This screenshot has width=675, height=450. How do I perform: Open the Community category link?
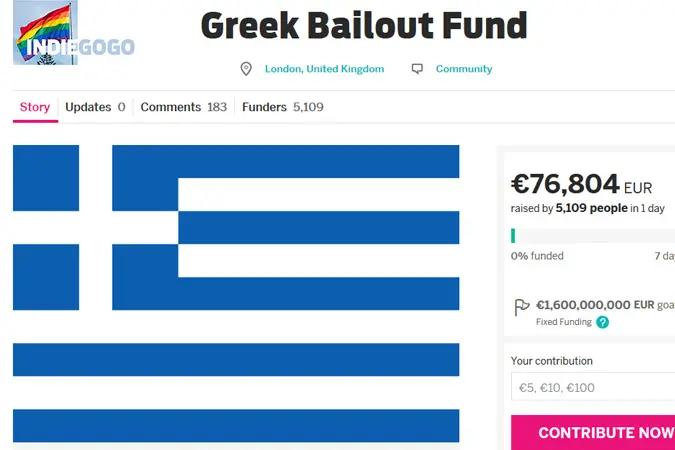464,69
